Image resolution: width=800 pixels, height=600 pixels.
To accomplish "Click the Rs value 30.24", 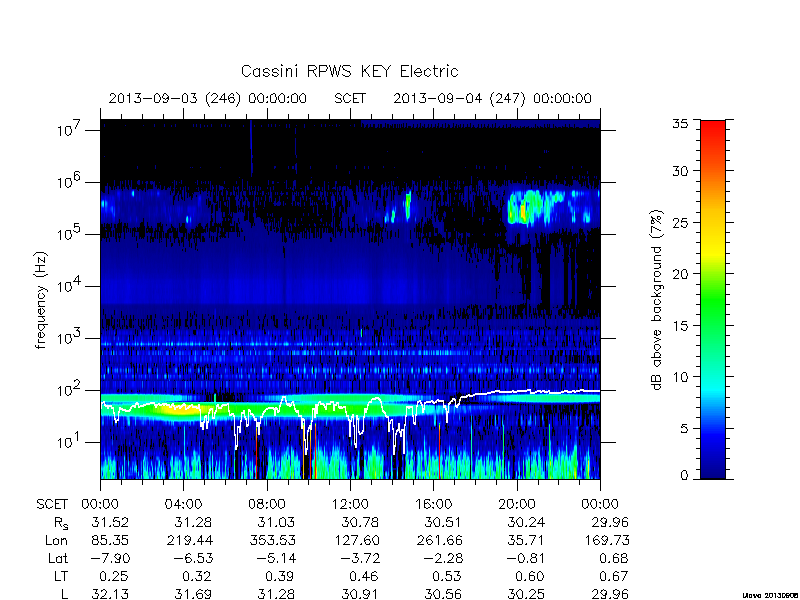I will click(526, 522).
